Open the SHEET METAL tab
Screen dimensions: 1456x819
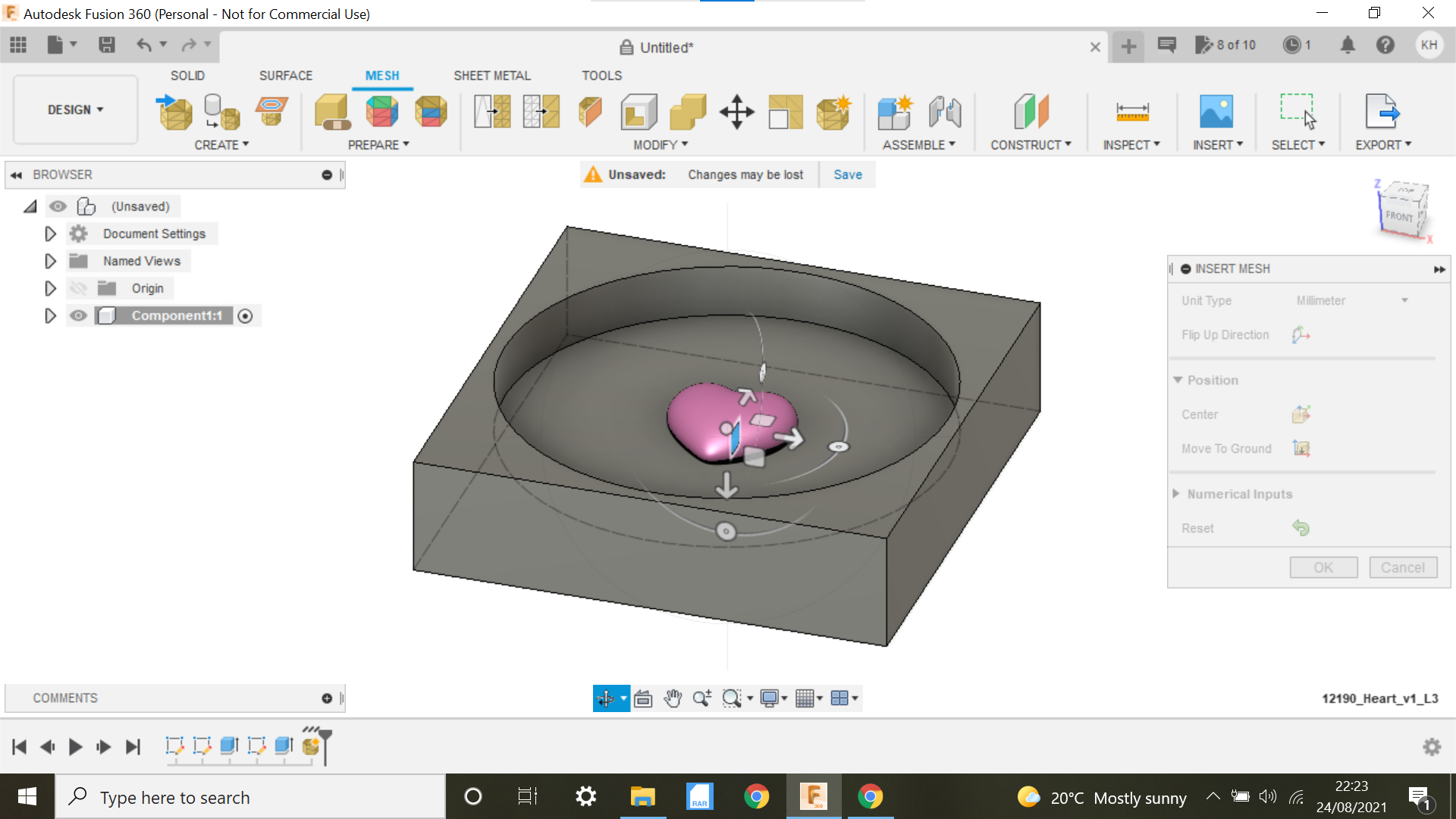coord(491,75)
